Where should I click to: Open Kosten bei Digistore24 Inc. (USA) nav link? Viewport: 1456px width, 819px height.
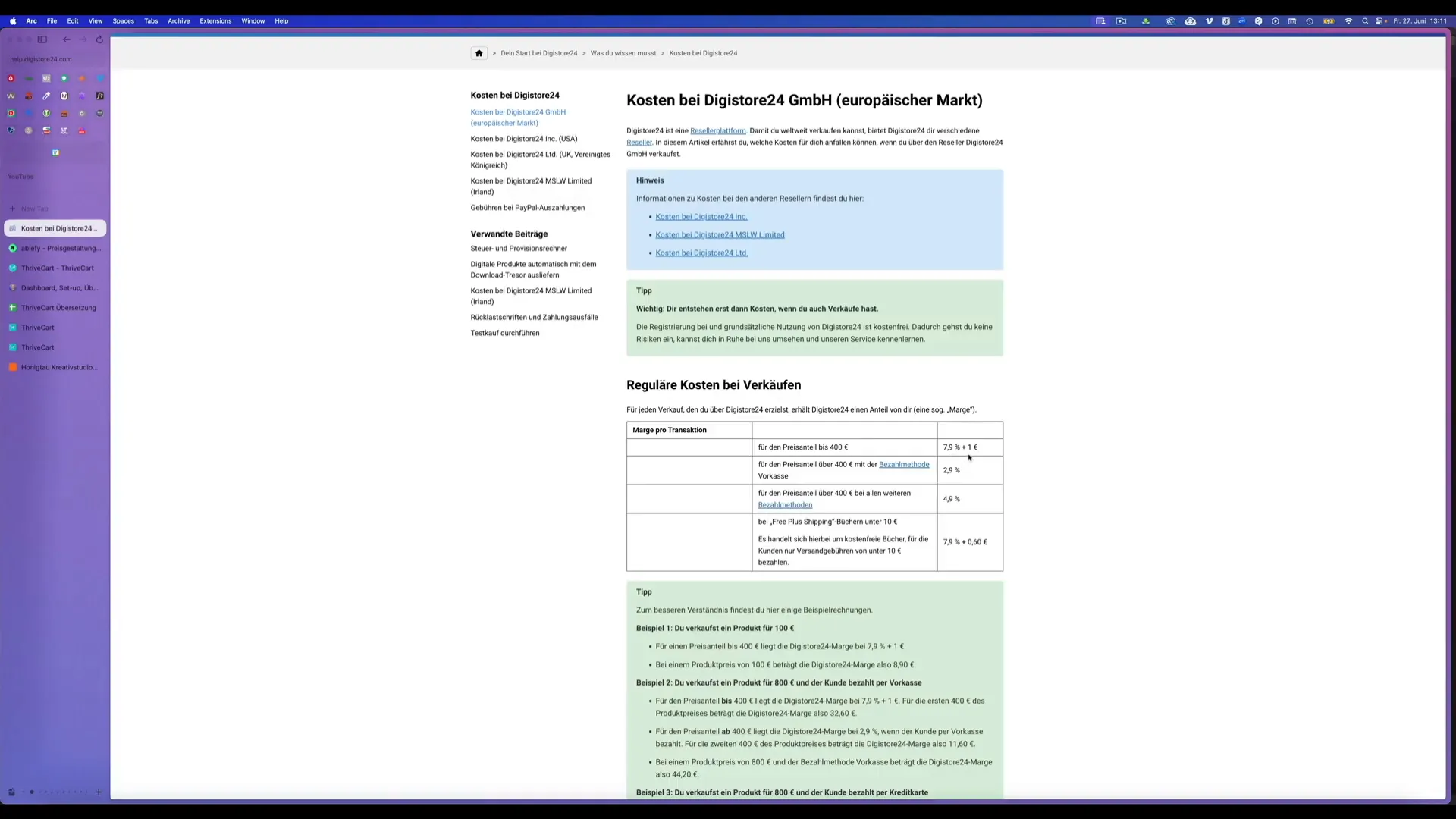click(x=523, y=139)
